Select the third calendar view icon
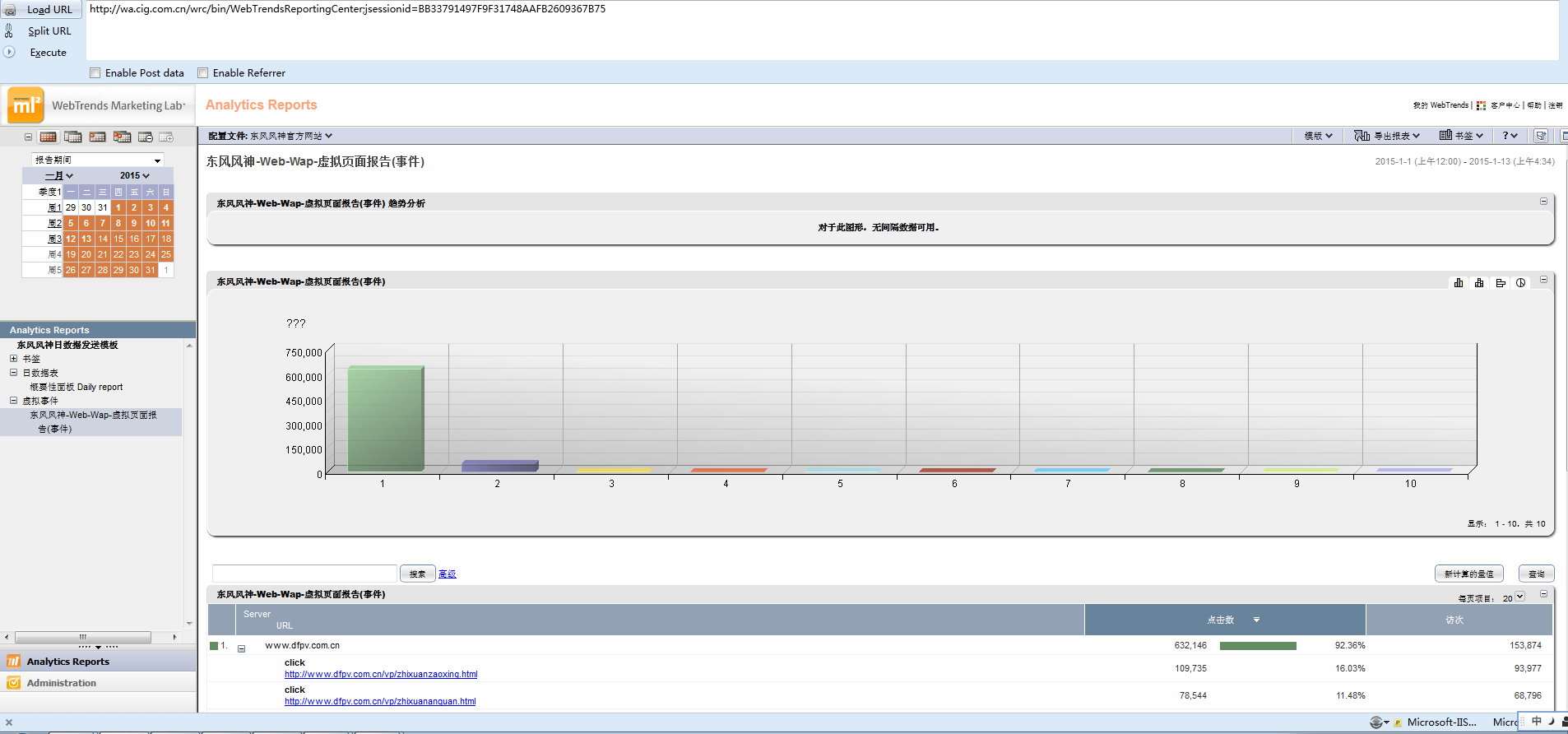The height and width of the screenshot is (734, 1568). point(98,137)
